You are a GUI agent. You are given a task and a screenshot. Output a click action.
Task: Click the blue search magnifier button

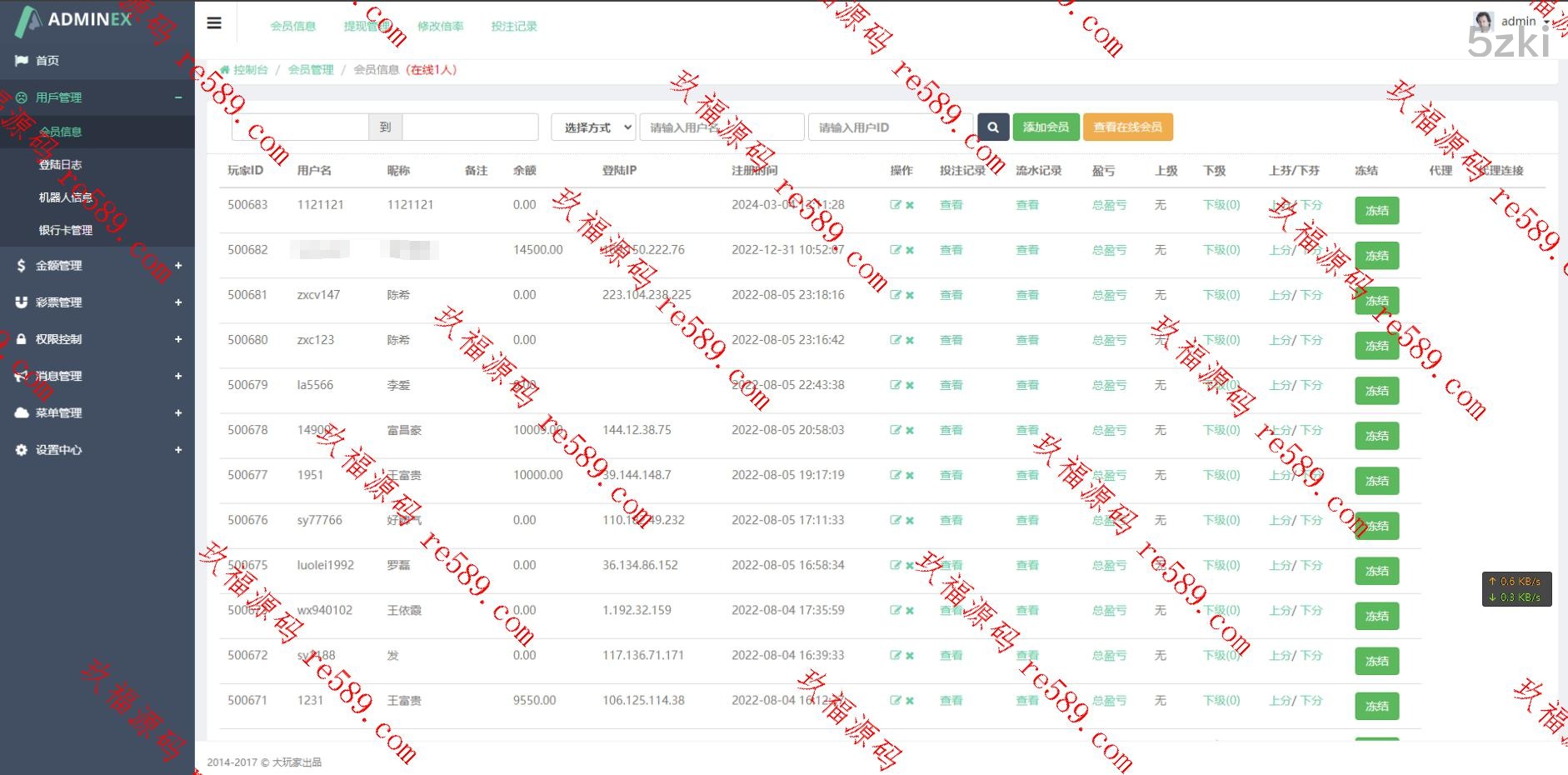992,127
